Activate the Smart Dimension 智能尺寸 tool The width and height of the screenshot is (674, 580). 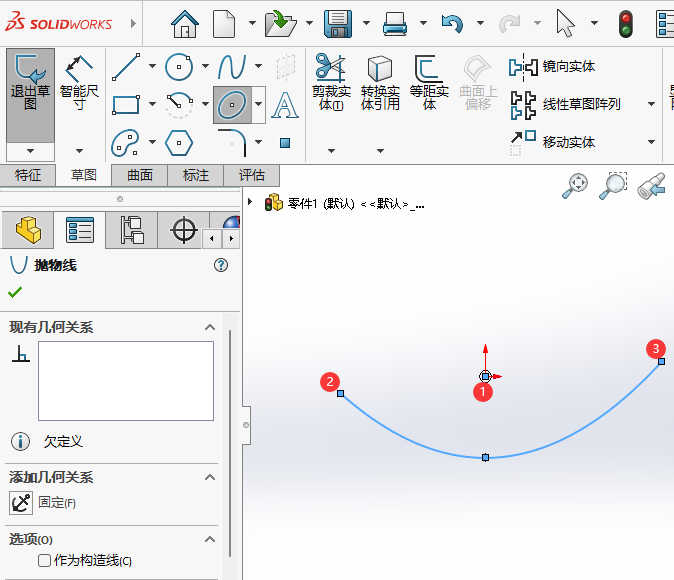point(79,83)
